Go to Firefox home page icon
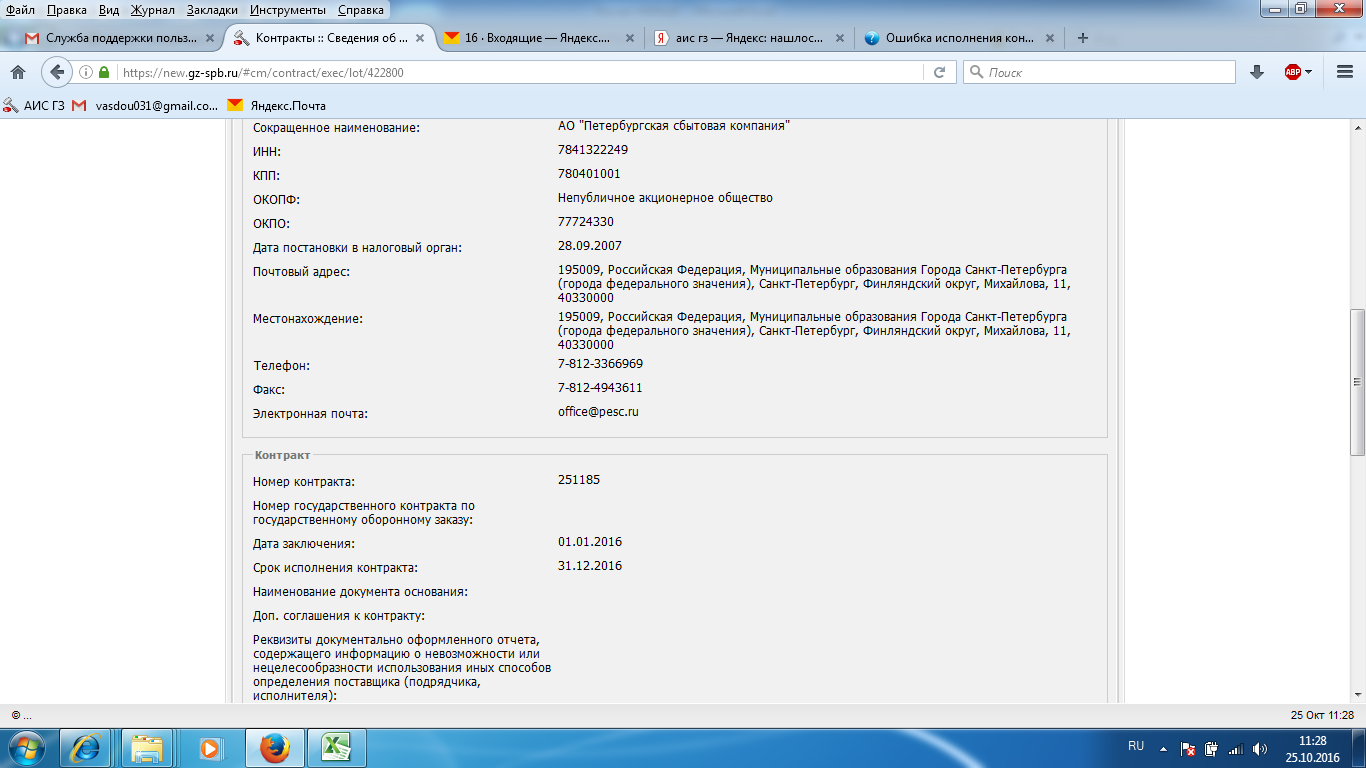Viewport: 1366px width, 768px height. point(17,72)
